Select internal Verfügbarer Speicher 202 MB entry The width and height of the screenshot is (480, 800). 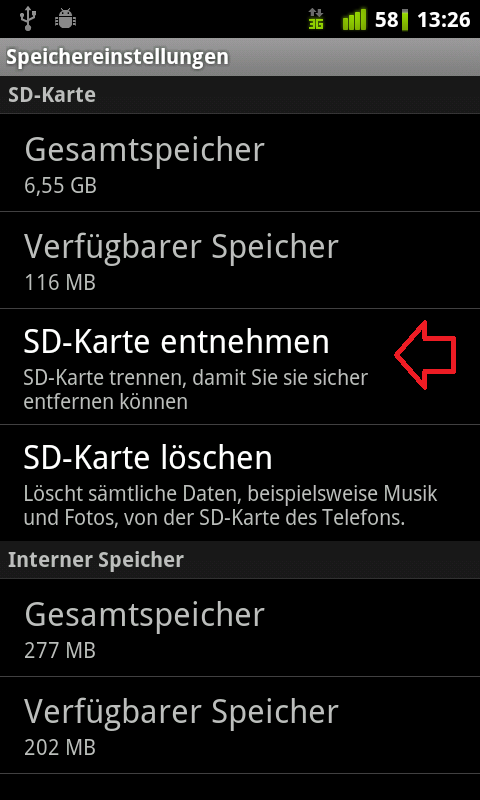click(x=240, y=726)
